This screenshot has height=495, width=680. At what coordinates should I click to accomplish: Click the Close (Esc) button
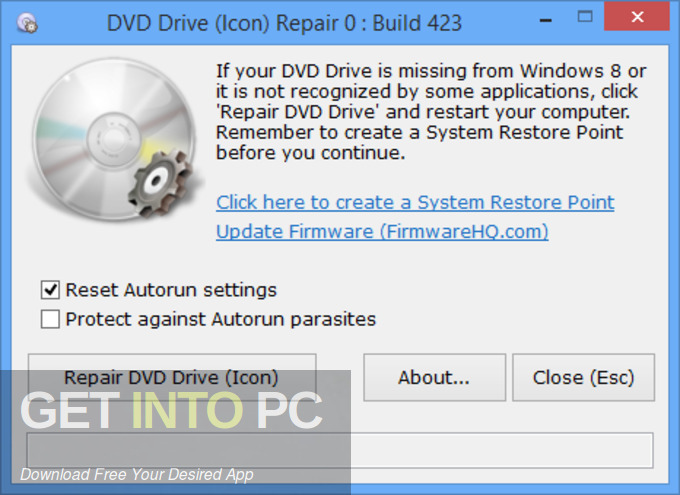[583, 377]
